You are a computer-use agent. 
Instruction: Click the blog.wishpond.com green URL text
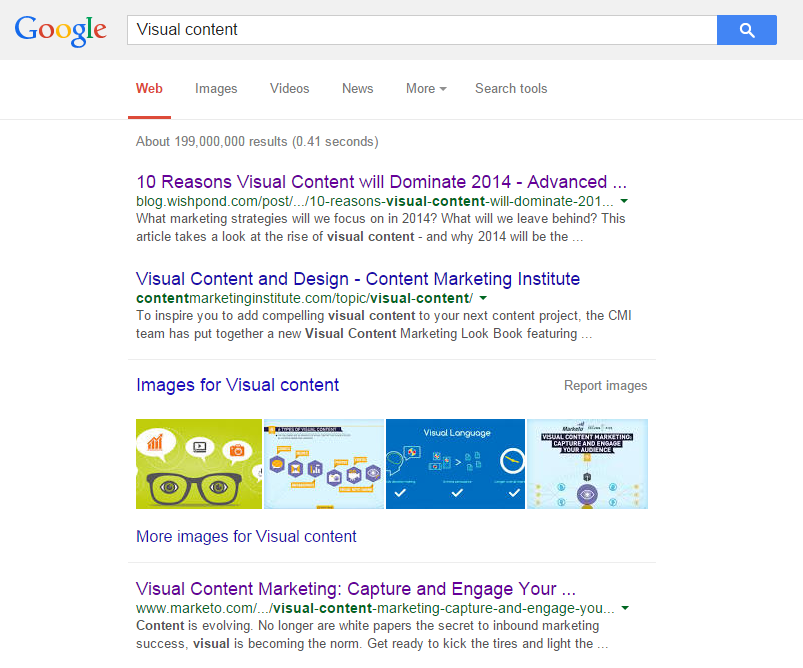[375, 201]
